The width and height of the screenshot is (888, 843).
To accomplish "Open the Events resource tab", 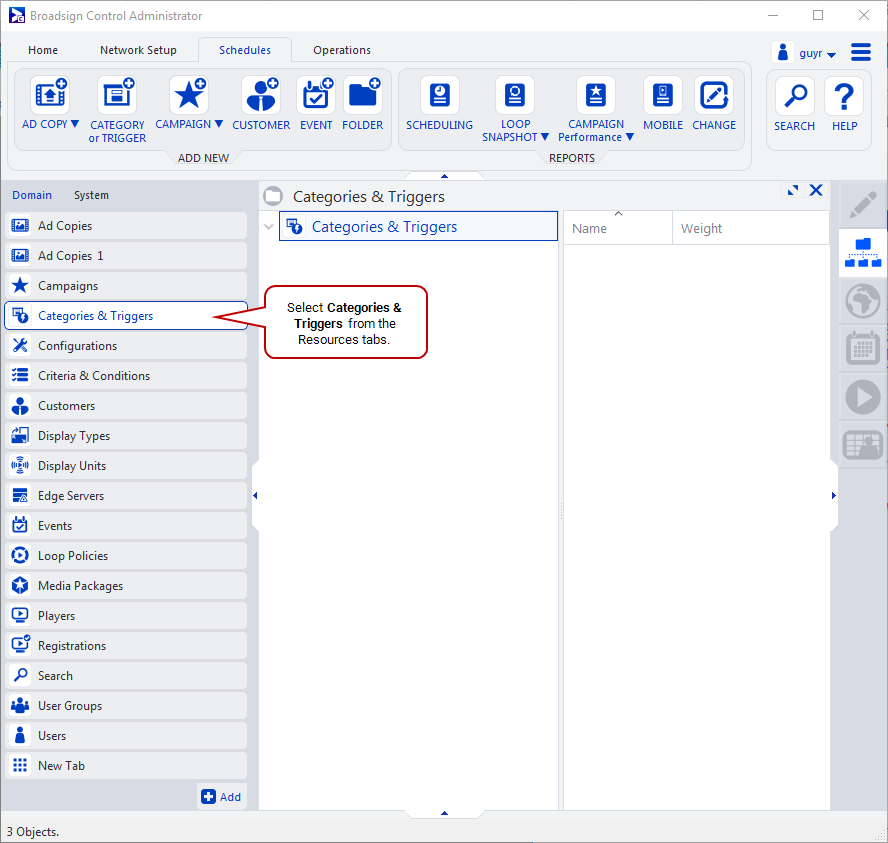I will click(x=126, y=526).
